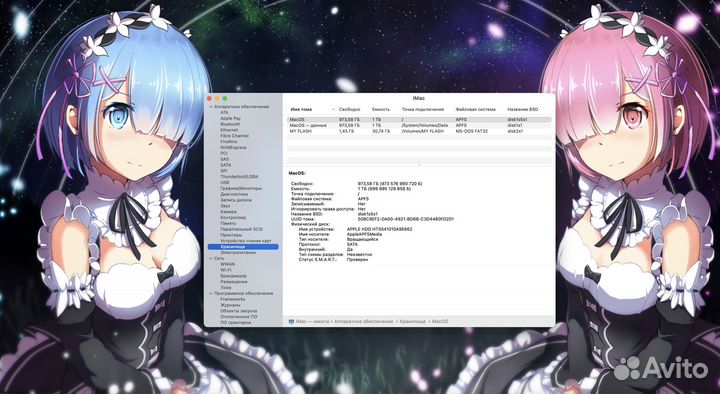The image size is (720, 394).
Task: Open Объекты запуска entry
Action: coord(239,311)
